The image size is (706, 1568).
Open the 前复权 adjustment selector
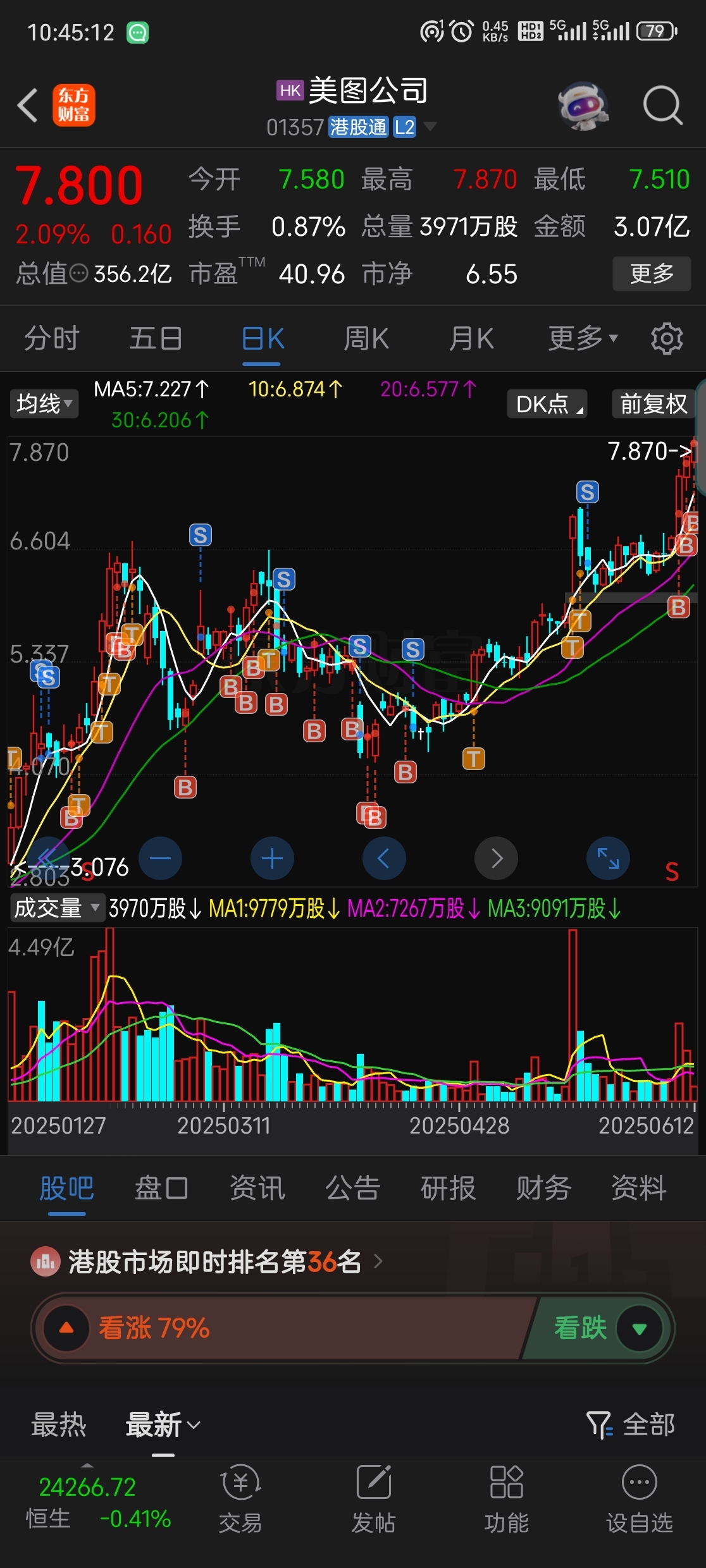tap(653, 403)
